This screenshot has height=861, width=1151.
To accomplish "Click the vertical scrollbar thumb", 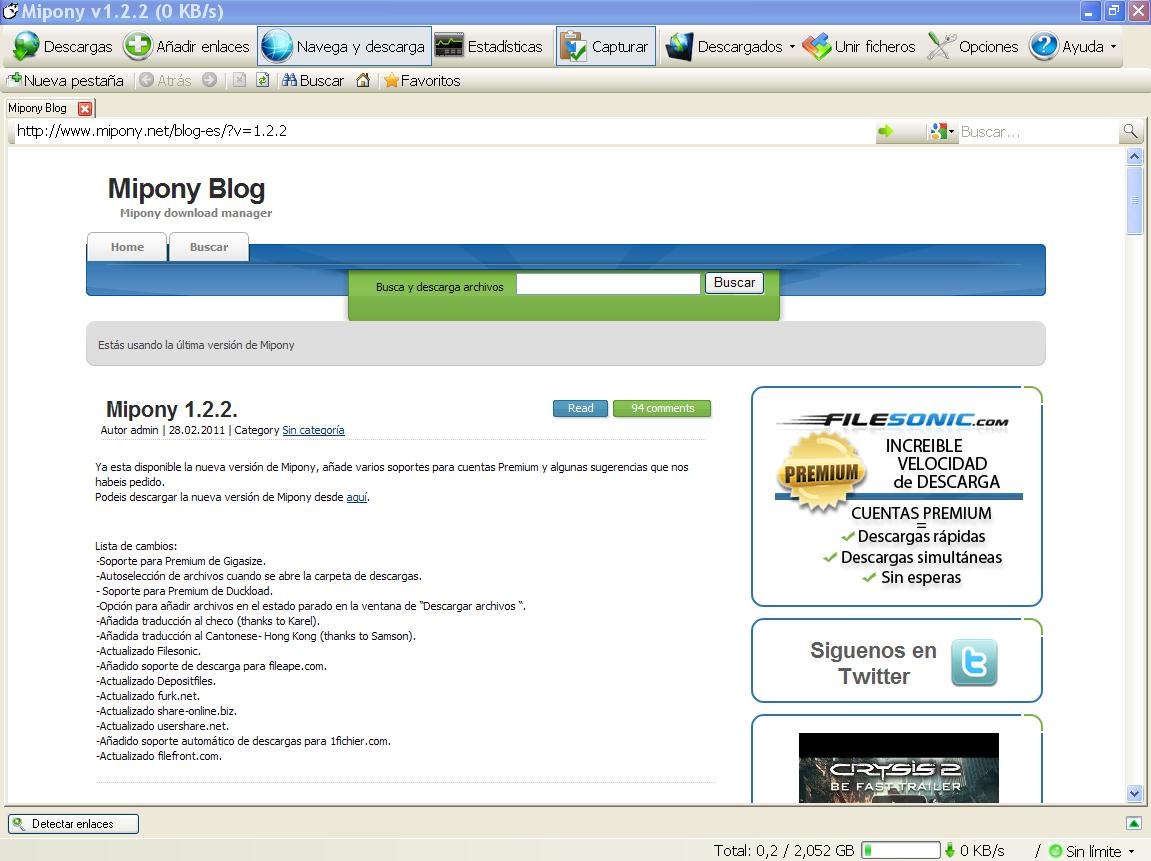I will [1134, 200].
